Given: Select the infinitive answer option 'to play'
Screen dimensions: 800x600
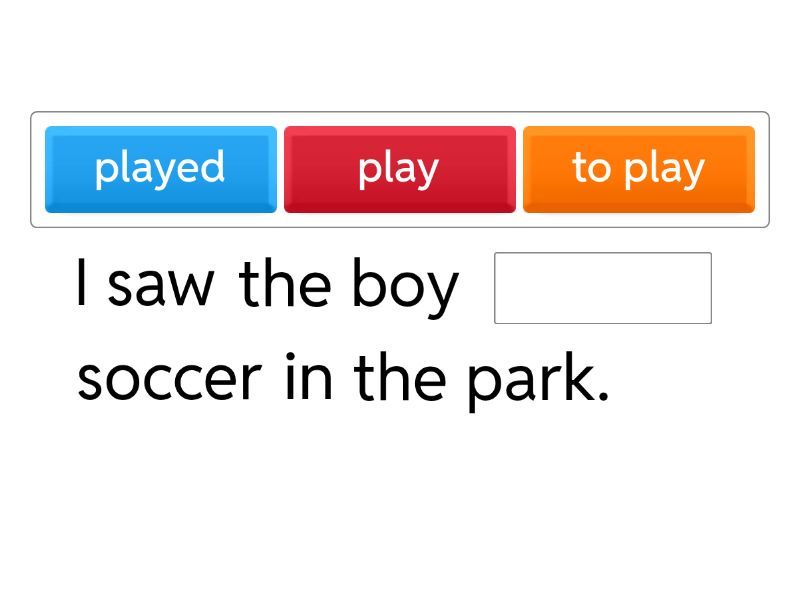Looking at the screenshot, I should pos(638,168).
